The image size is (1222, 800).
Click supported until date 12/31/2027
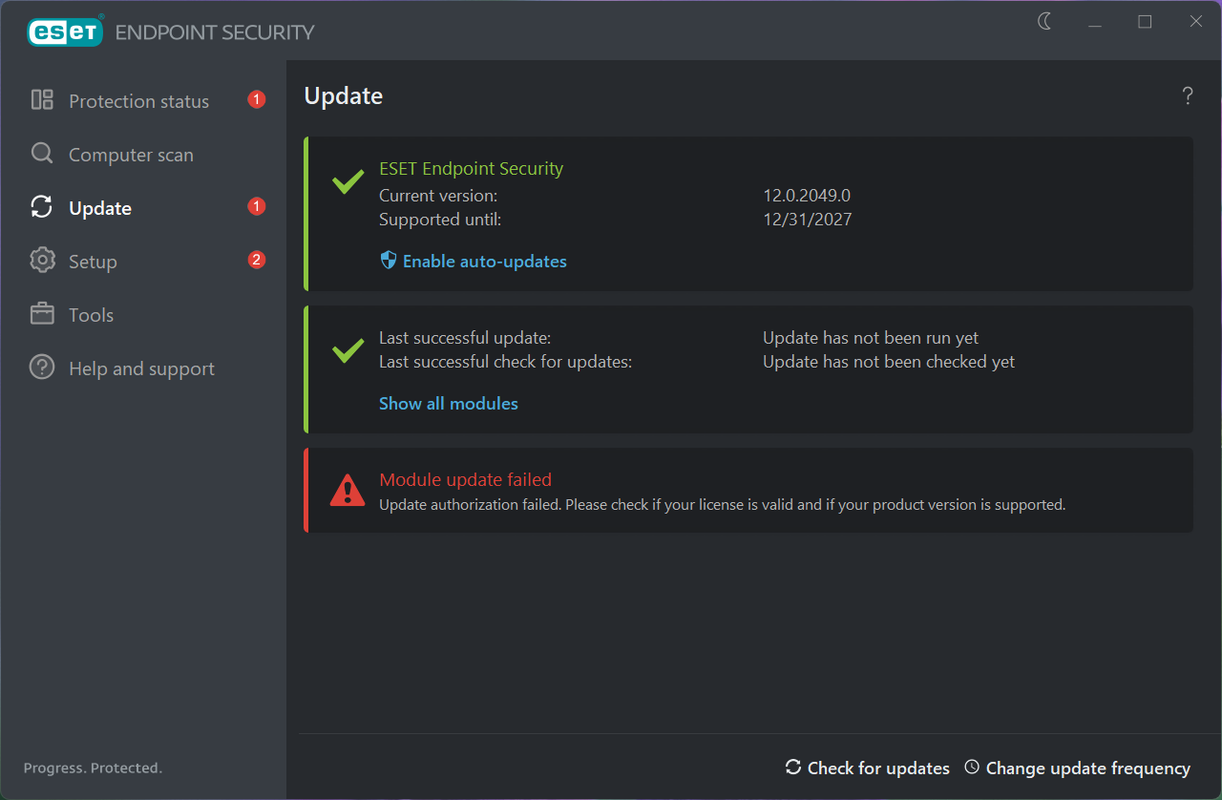click(807, 219)
